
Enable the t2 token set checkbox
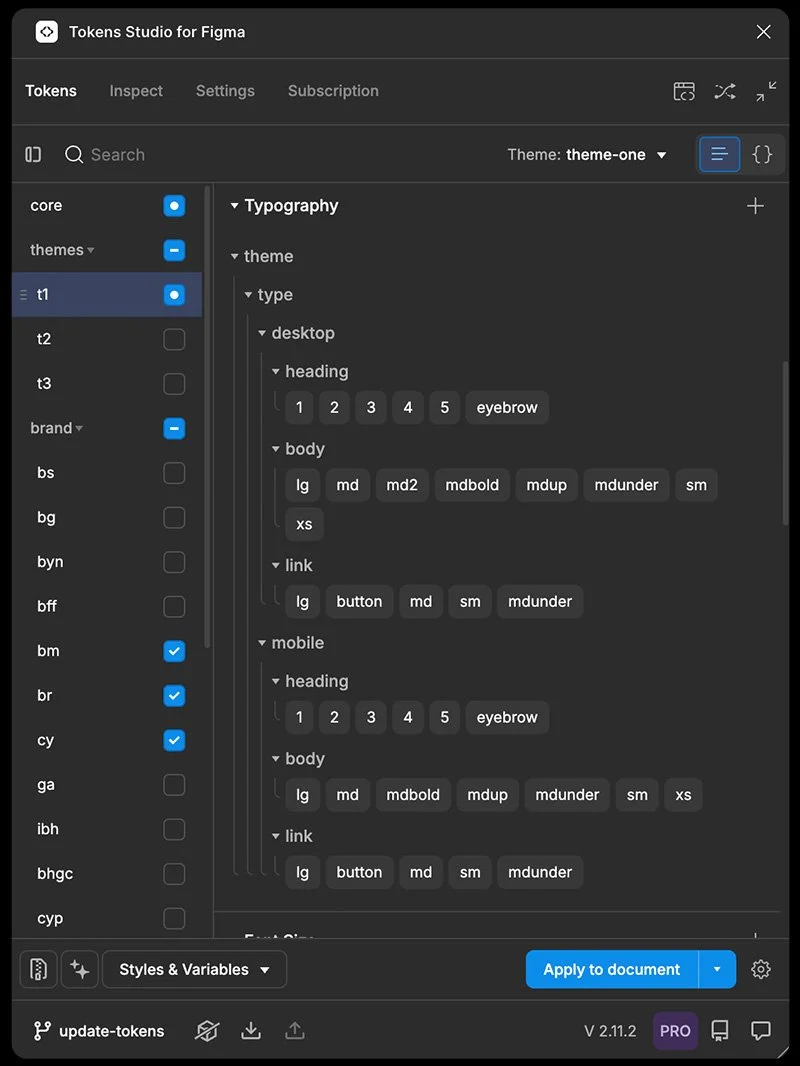coord(174,339)
